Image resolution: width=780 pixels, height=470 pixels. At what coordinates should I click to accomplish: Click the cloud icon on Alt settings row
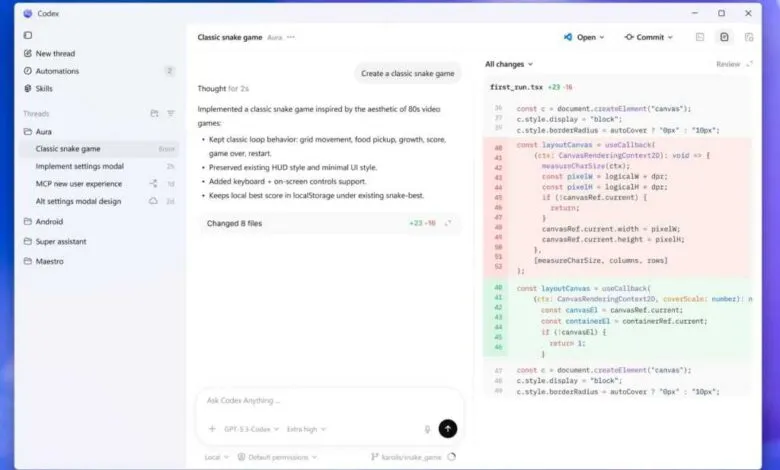pos(153,201)
